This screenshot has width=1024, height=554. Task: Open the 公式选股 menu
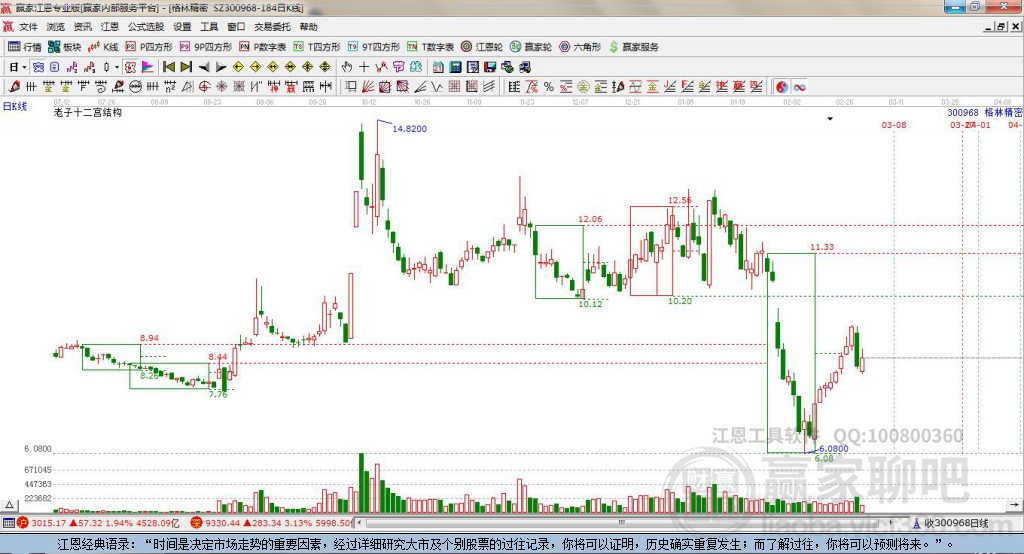[146, 27]
